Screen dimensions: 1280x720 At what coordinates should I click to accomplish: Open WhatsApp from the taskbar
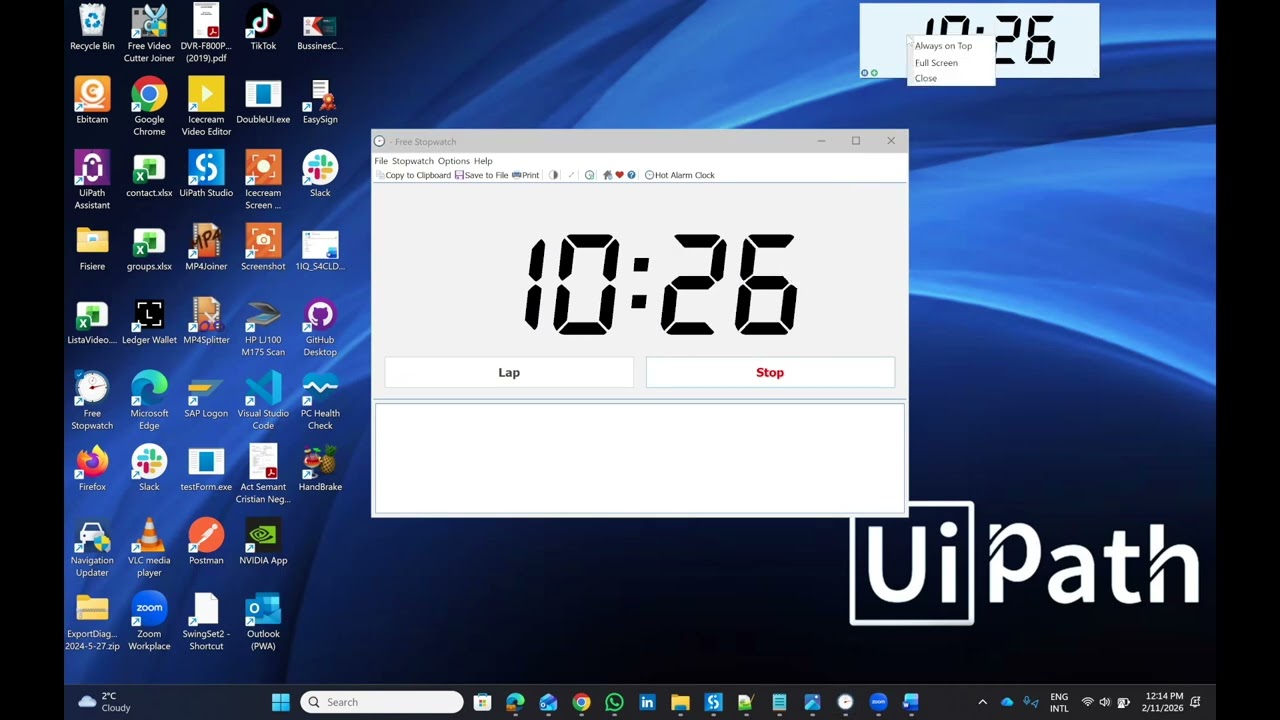(614, 702)
